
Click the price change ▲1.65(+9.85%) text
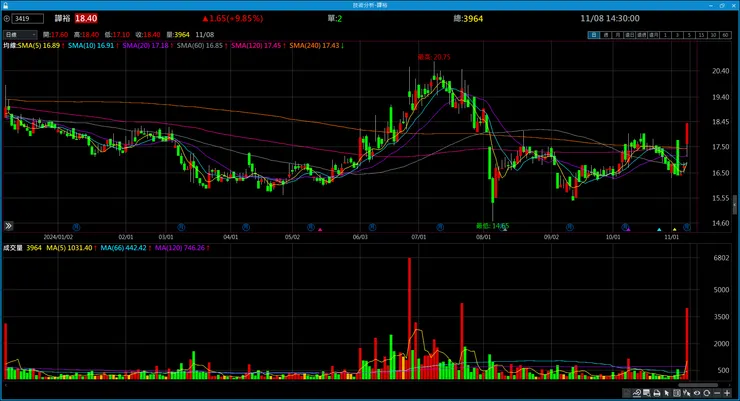pyautogui.click(x=233, y=18)
